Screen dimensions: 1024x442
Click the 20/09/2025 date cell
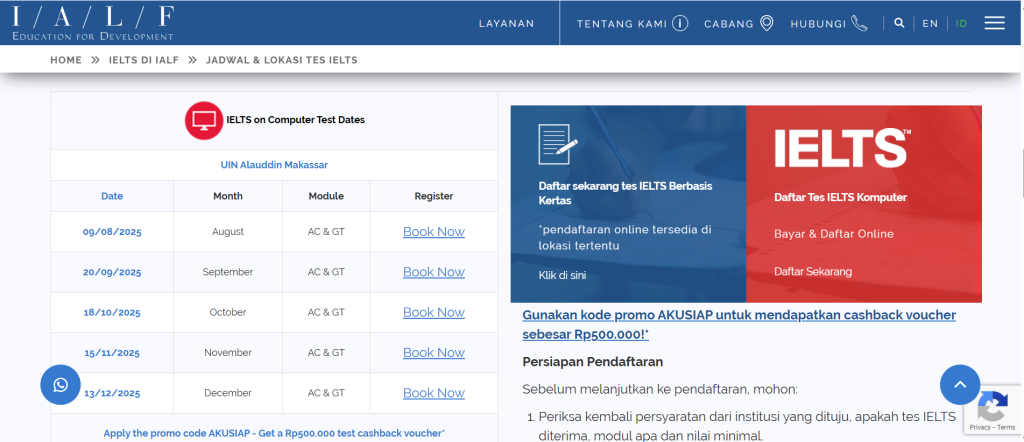(112, 272)
